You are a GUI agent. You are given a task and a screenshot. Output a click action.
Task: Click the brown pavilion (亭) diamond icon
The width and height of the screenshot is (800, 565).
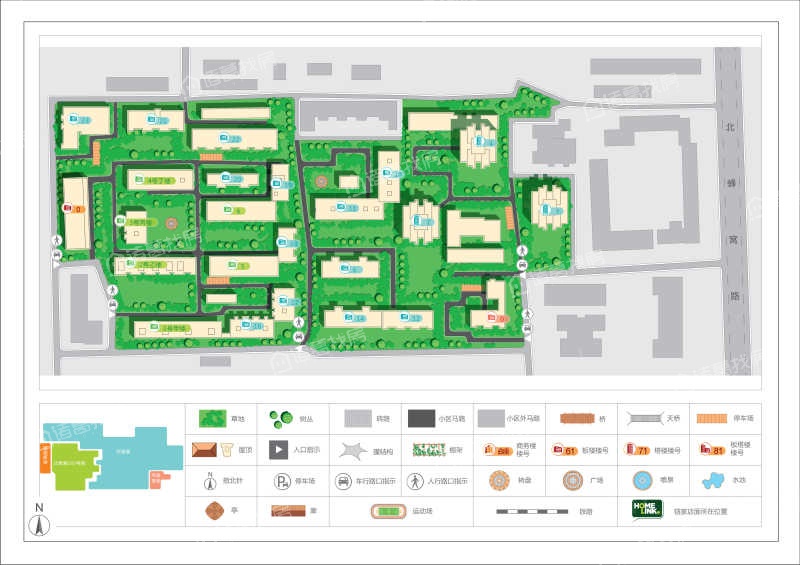pos(214,511)
